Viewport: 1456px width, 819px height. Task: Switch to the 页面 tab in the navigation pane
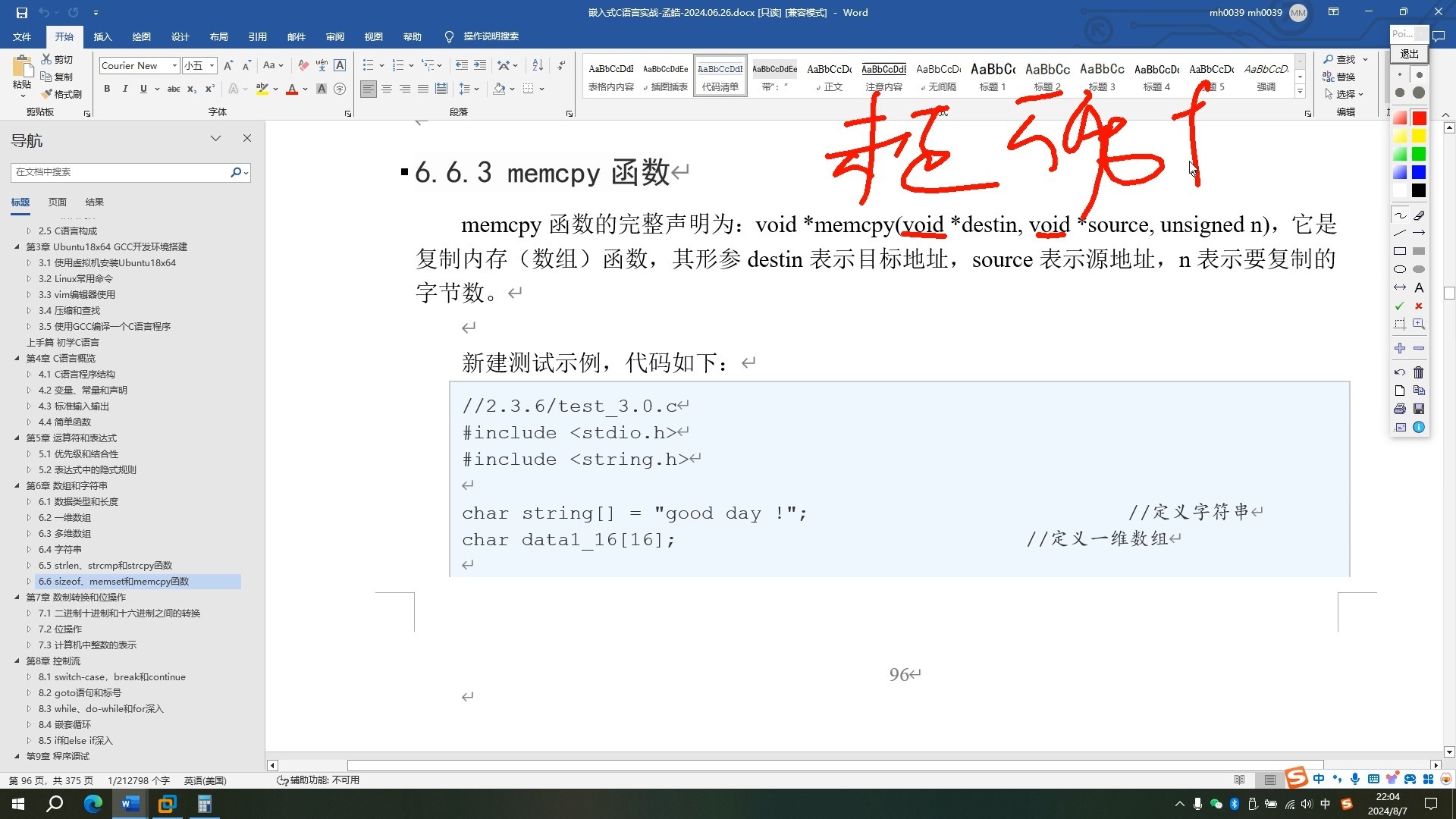(57, 202)
